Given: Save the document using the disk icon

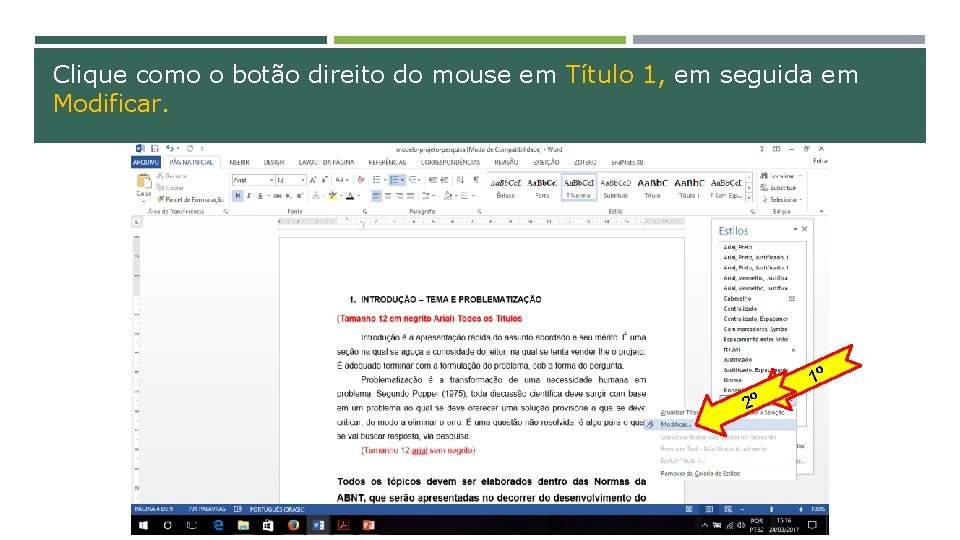Looking at the screenshot, I should (x=155, y=149).
